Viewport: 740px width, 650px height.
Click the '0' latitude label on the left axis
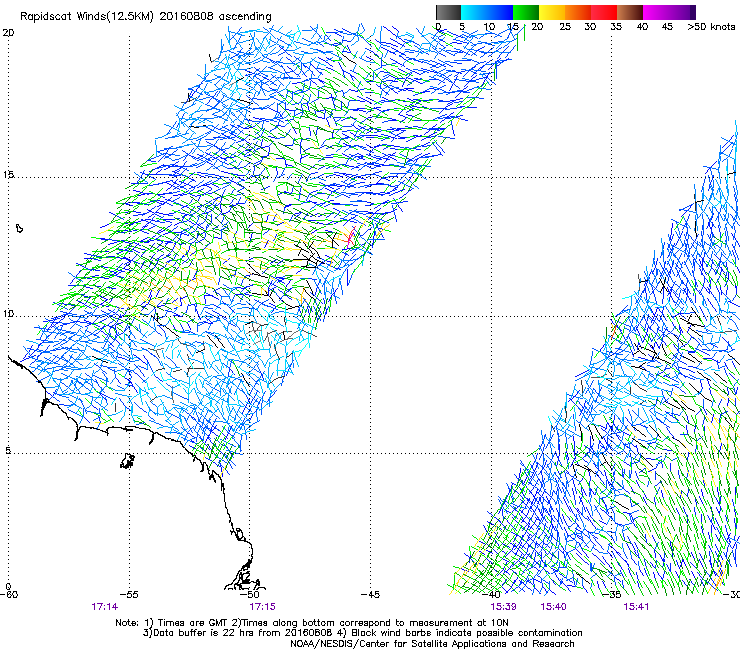coord(8,587)
